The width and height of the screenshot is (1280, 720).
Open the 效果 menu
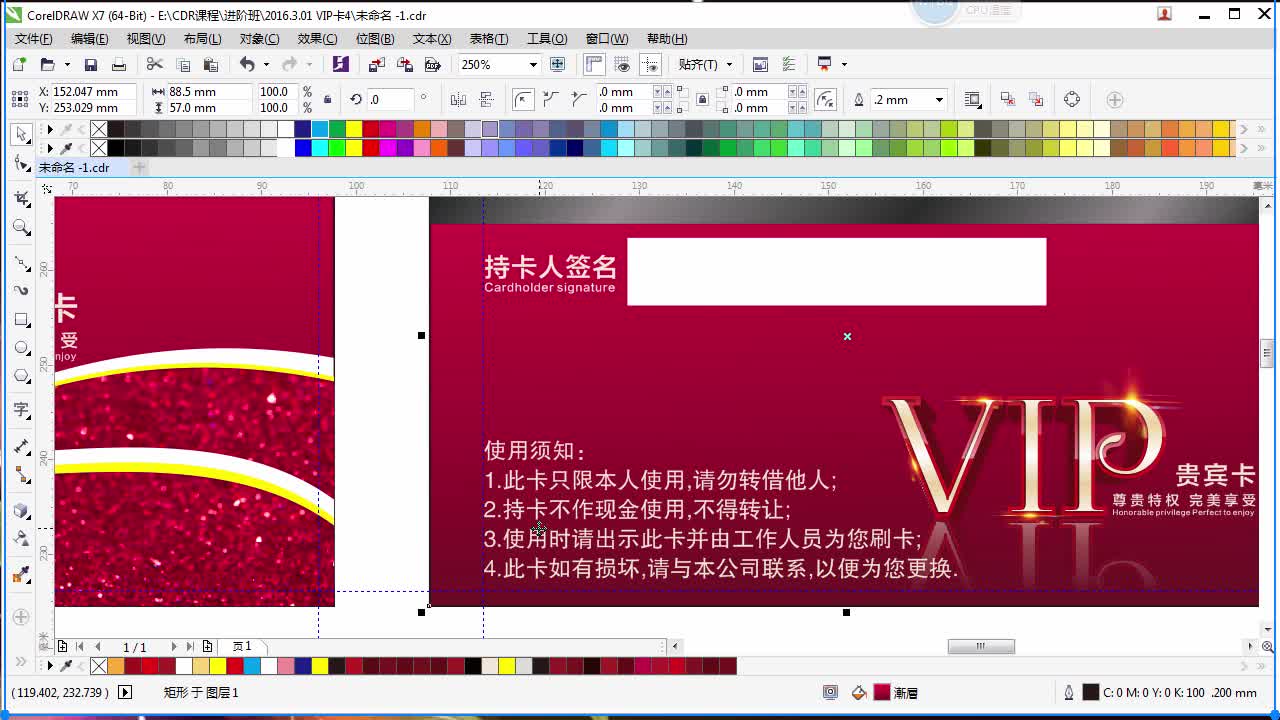[x=316, y=38]
